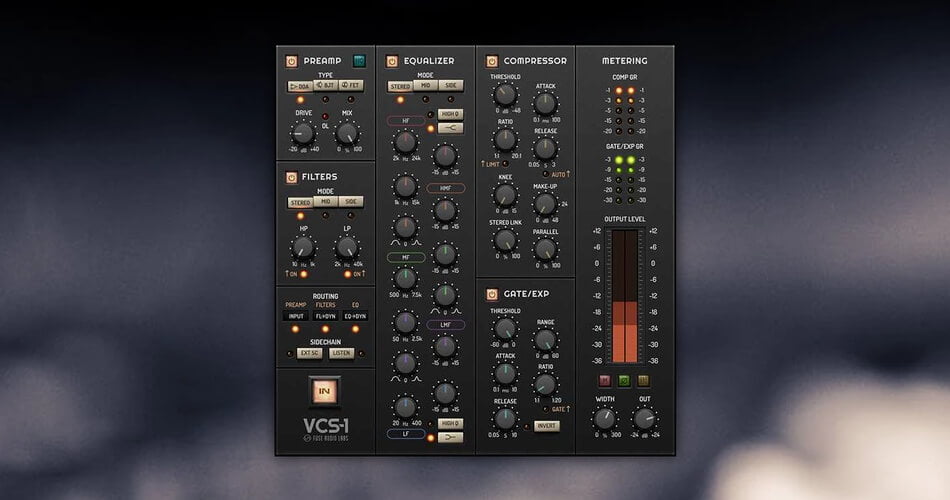Click the metering Width knob
The height and width of the screenshot is (500, 950).
click(x=604, y=419)
